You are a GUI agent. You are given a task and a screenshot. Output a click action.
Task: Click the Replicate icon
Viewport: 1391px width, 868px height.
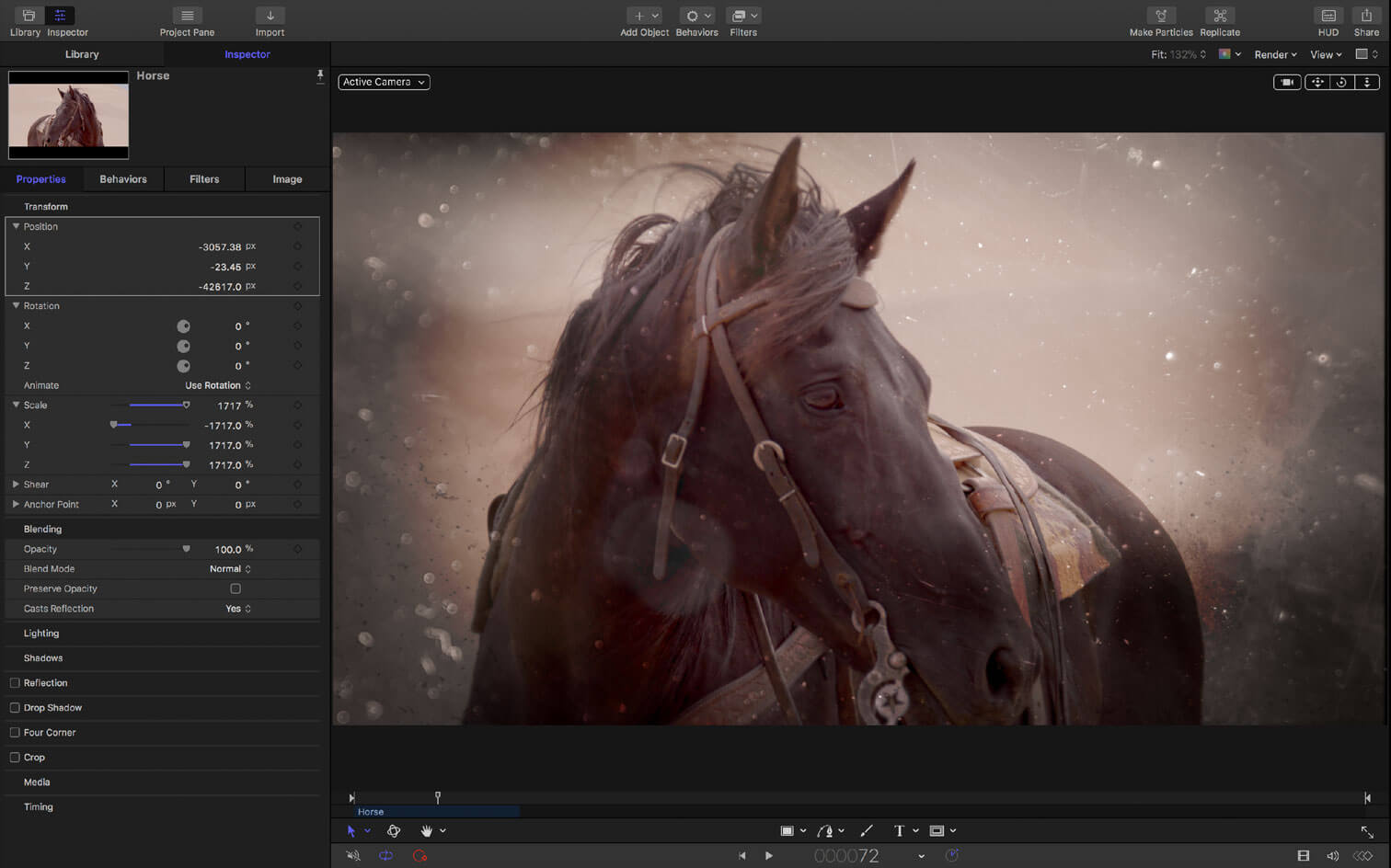pyautogui.click(x=1219, y=16)
